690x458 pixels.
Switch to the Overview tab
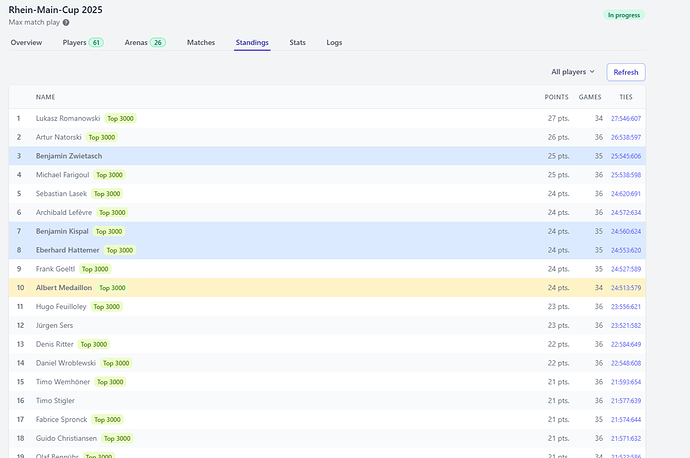[x=26, y=43]
